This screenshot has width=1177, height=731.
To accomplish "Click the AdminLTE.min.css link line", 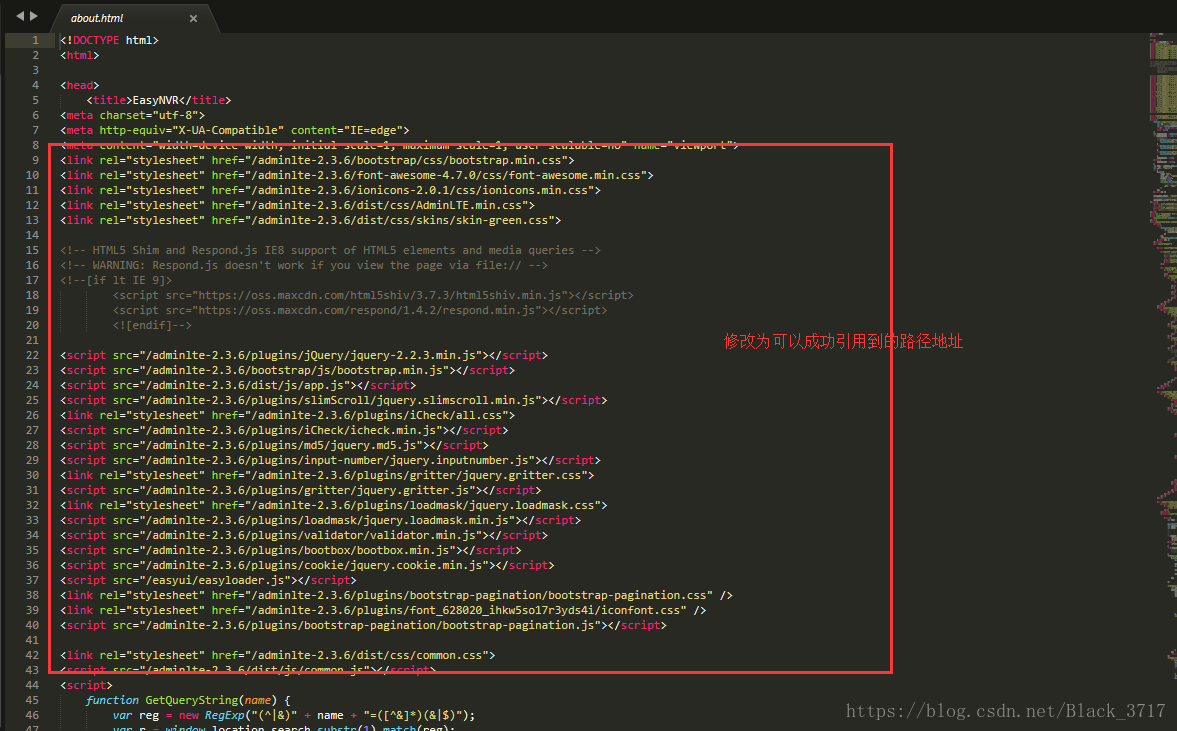I will pyautogui.click(x=298, y=205).
